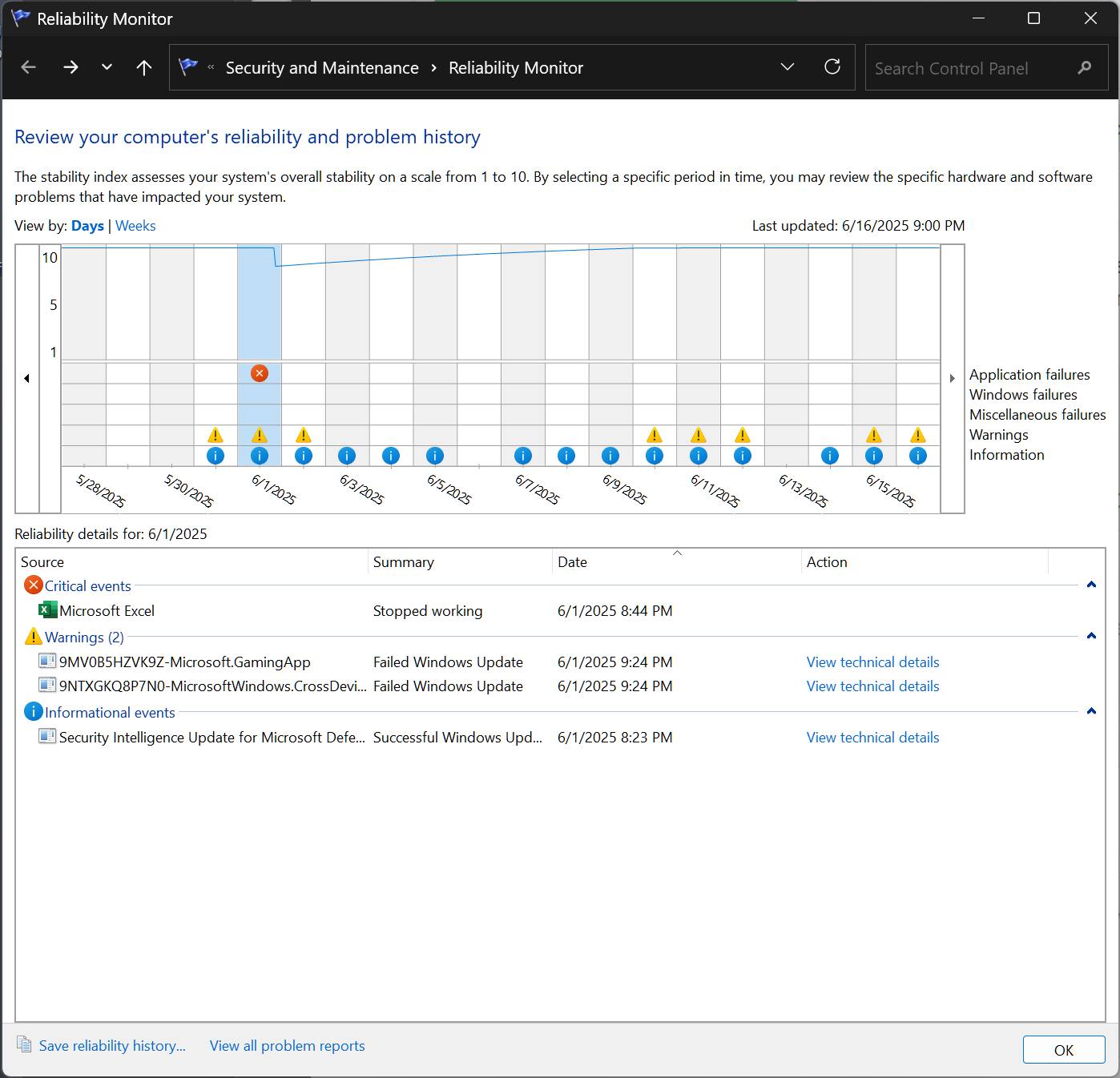1120x1078 pixels.
Task: Go back using the back arrow
Action: pyautogui.click(x=28, y=67)
